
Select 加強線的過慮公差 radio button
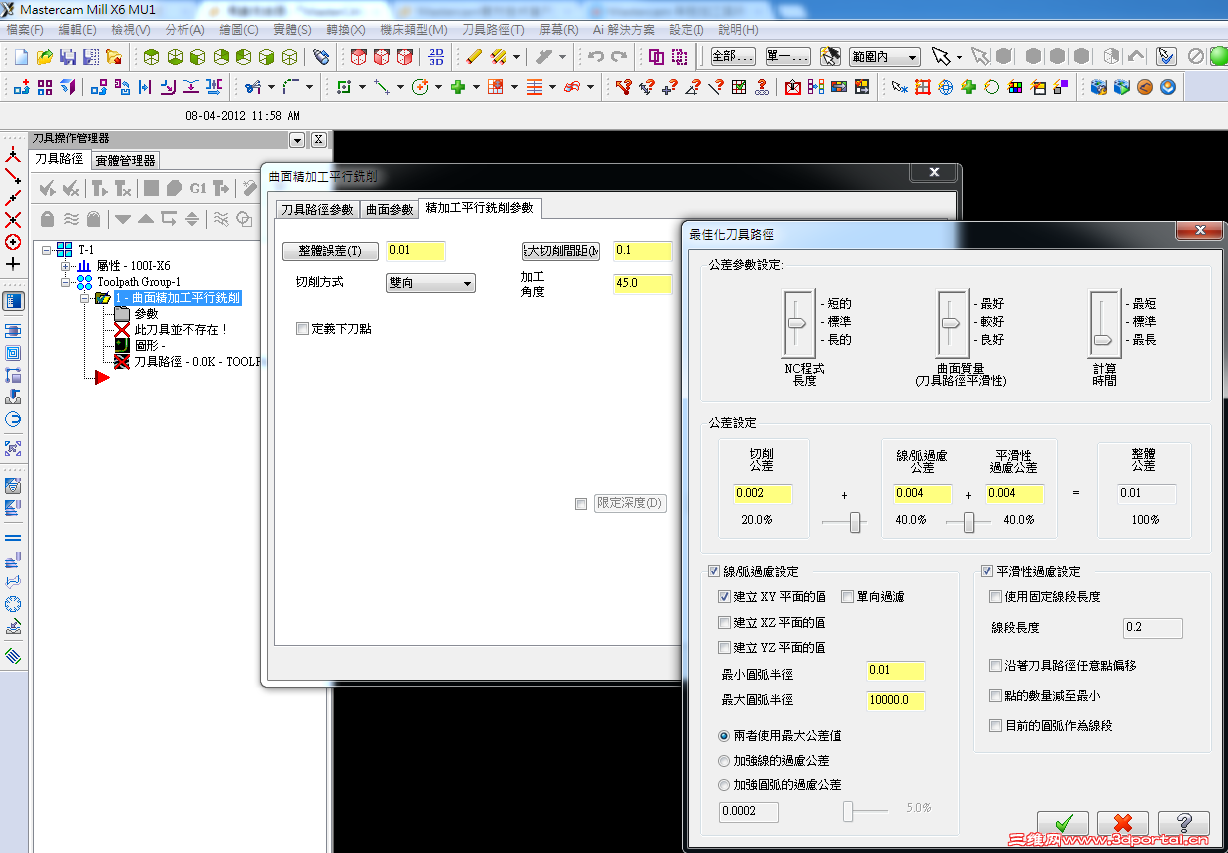[x=725, y=760]
